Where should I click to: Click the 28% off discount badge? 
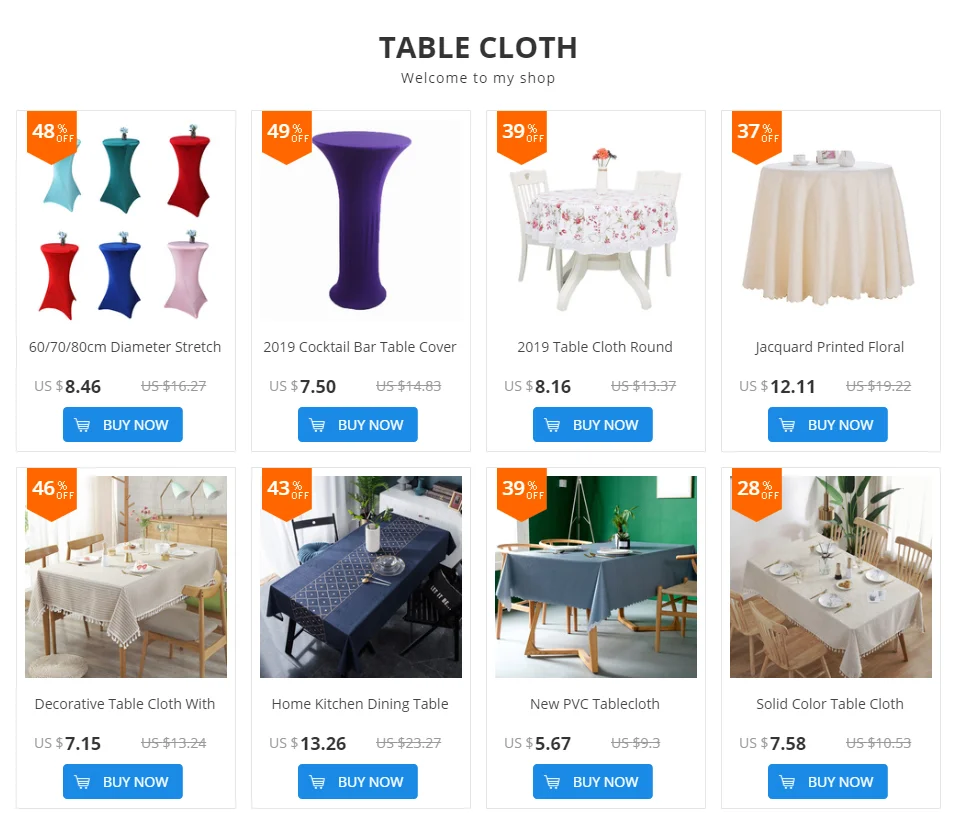[x=756, y=493]
